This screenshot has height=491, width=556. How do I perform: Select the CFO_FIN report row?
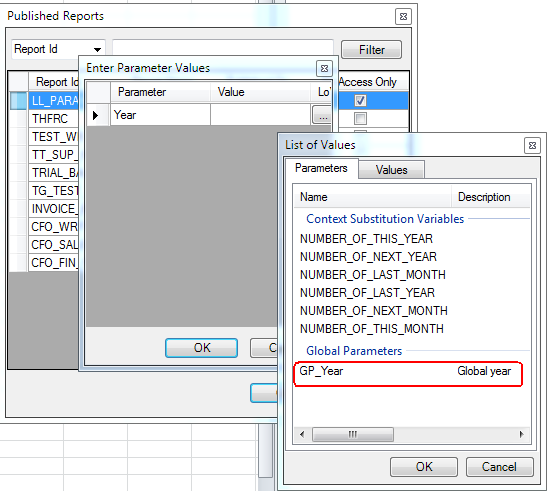(54, 263)
